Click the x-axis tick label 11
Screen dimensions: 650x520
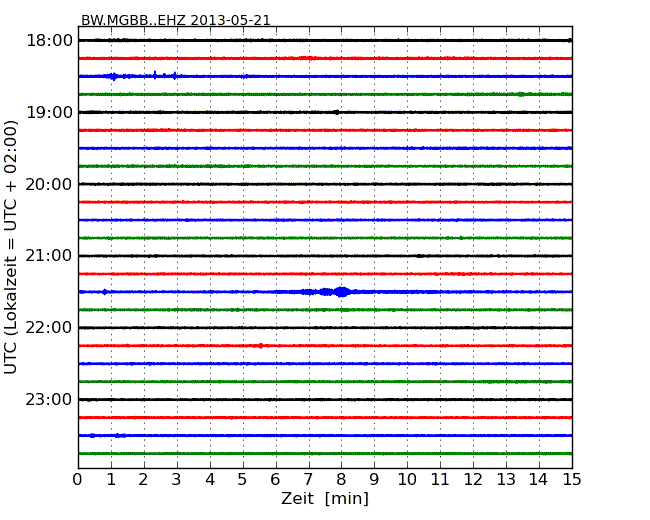(x=440, y=480)
